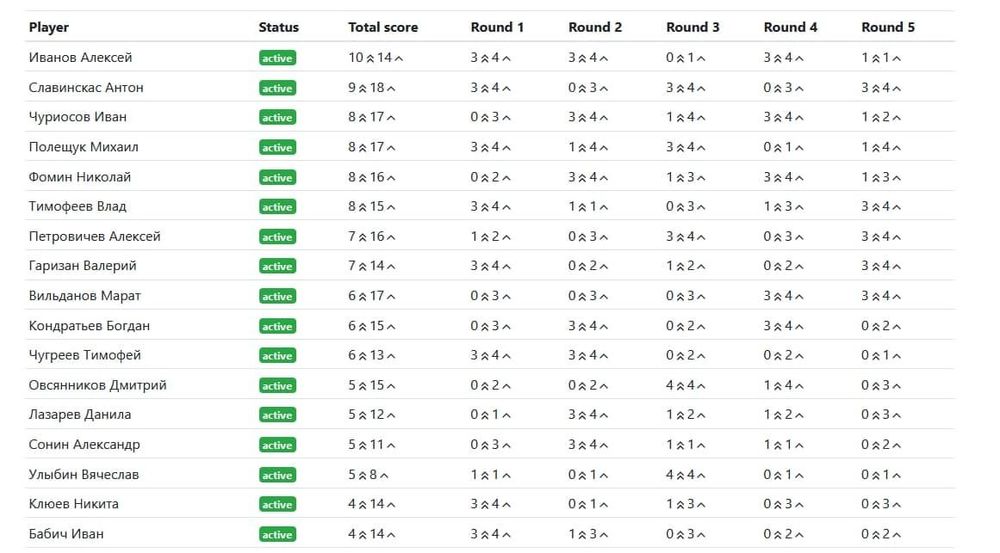The width and height of the screenshot is (1000, 553).
Task: Click single chevron in Тимофеев Влад's Round 4
Action: click(x=800, y=207)
